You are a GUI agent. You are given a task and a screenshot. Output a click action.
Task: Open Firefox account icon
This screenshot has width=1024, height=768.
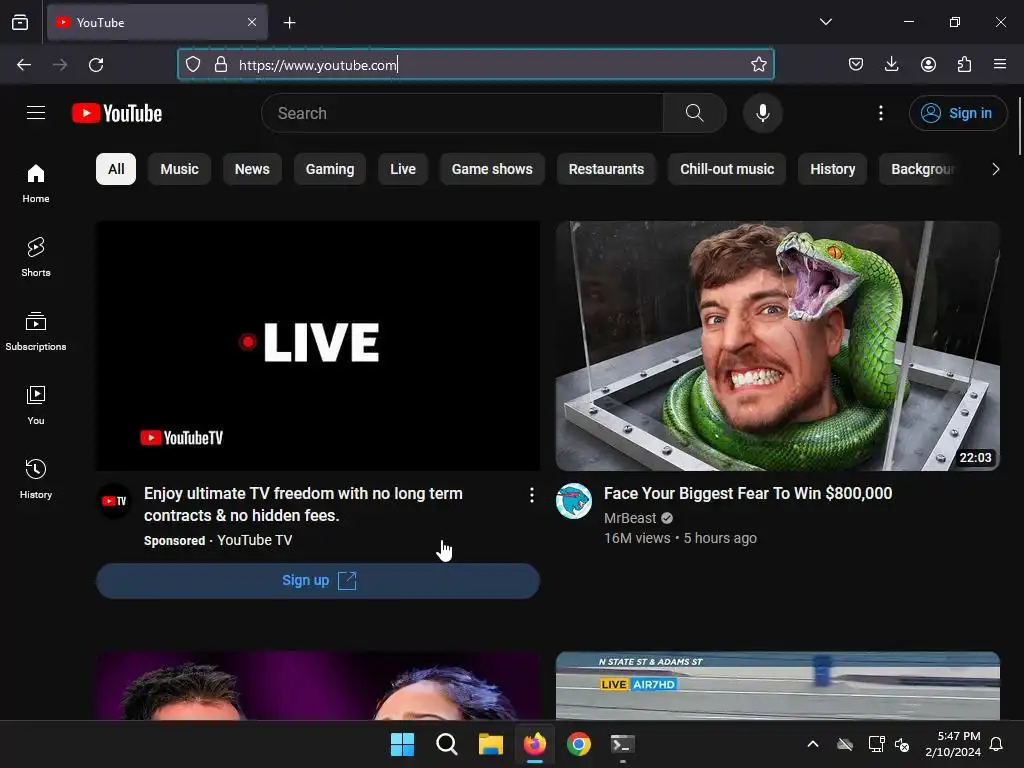pos(928,65)
